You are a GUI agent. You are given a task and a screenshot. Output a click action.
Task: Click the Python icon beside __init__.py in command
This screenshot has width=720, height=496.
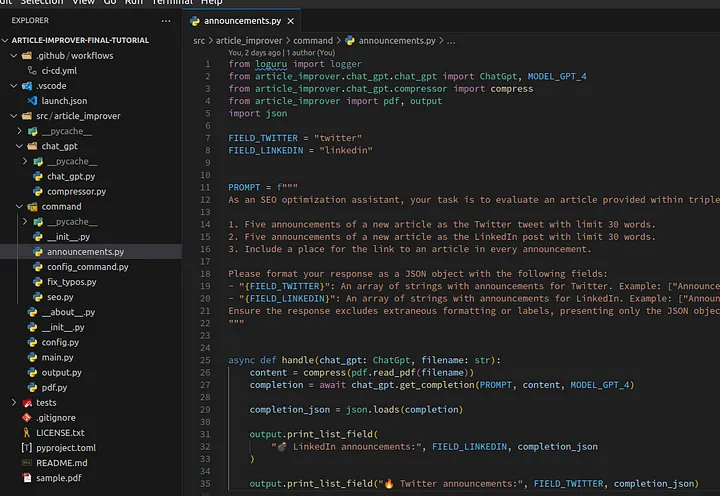(38, 237)
